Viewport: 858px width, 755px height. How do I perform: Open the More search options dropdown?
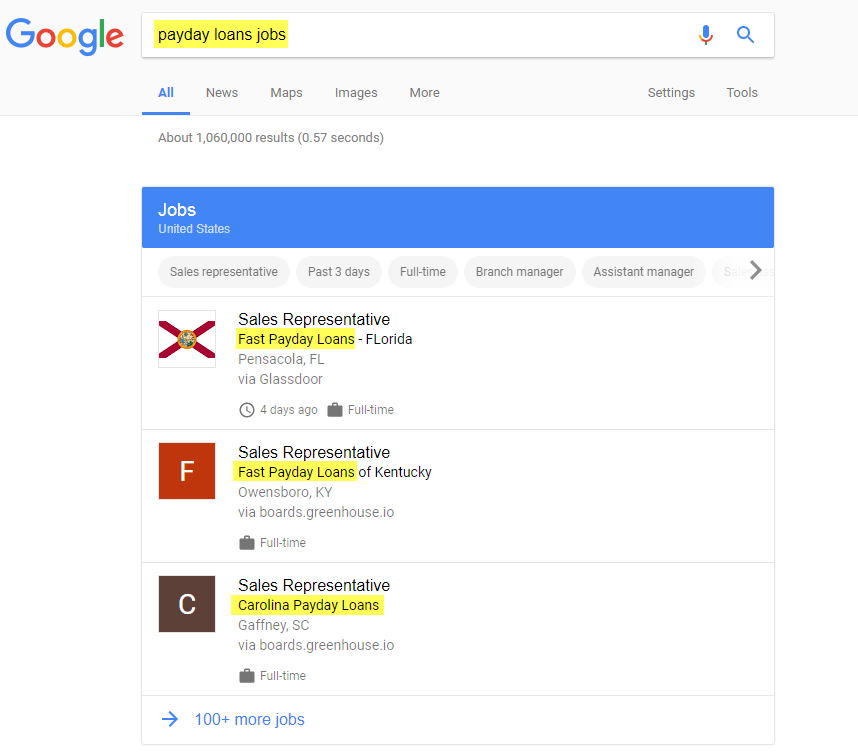(424, 93)
